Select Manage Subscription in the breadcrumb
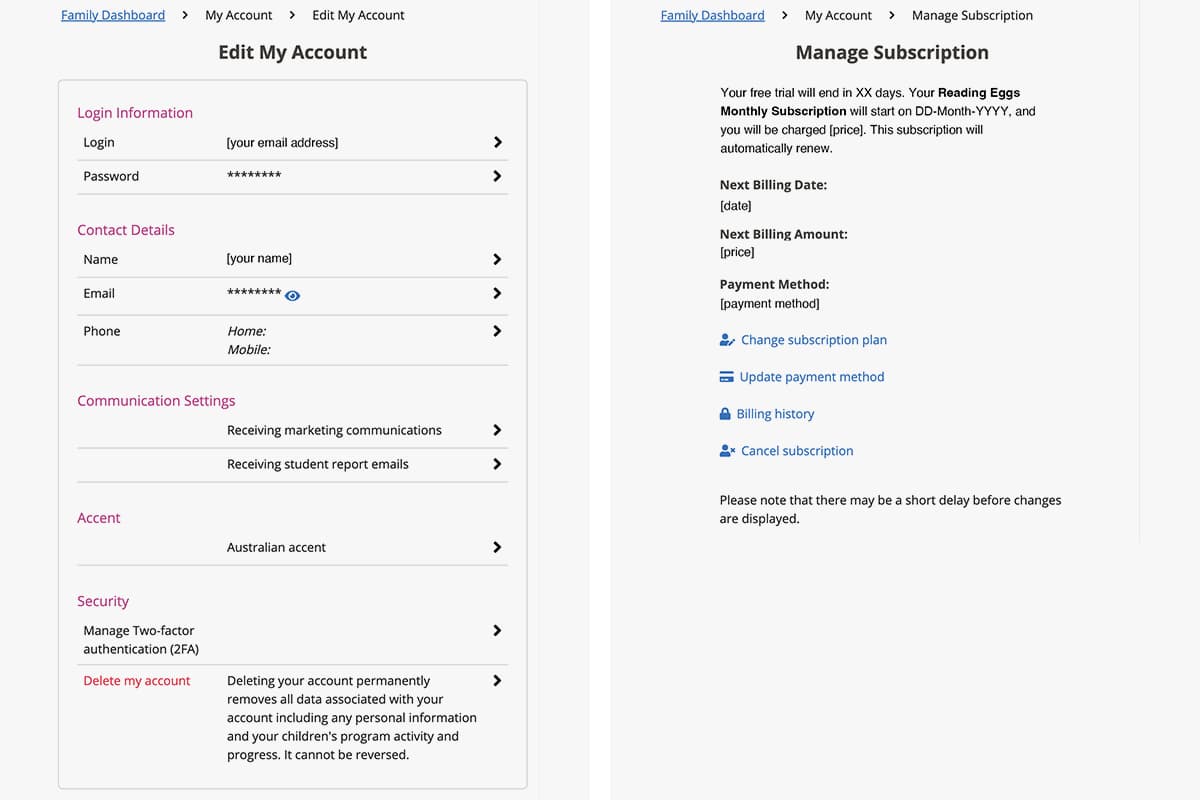The image size is (1200, 800). pyautogui.click(x=972, y=15)
